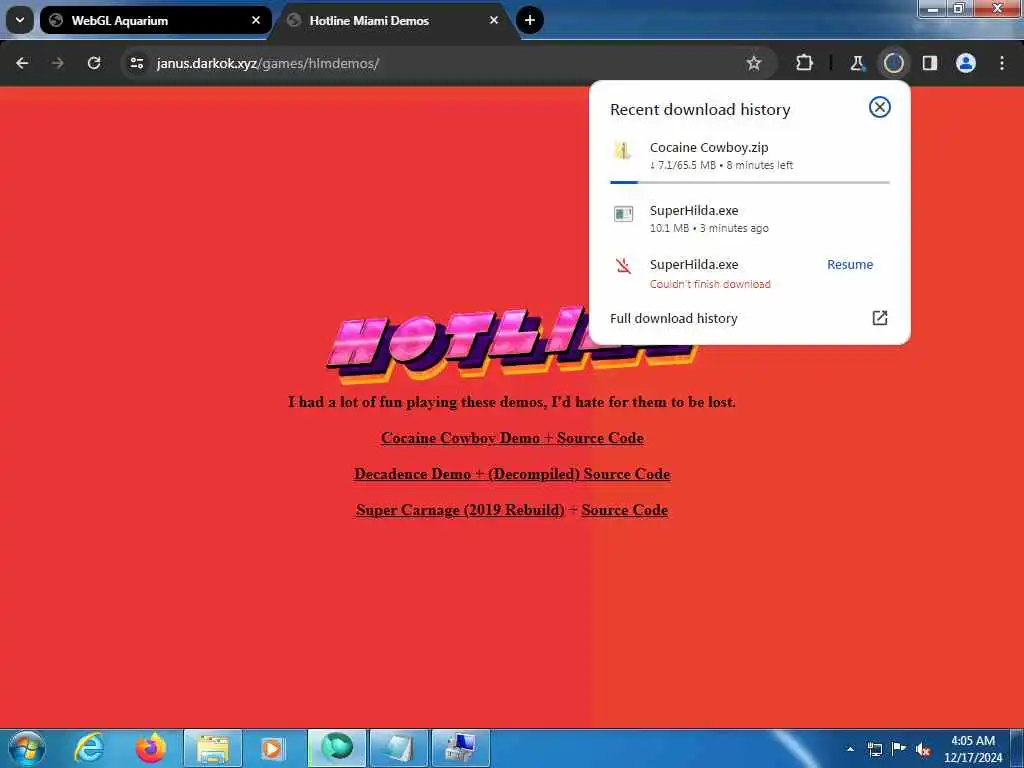Screen dimensions: 1024x768
Task: Click the failed SuperHilda.exe download icon
Action: point(623,266)
